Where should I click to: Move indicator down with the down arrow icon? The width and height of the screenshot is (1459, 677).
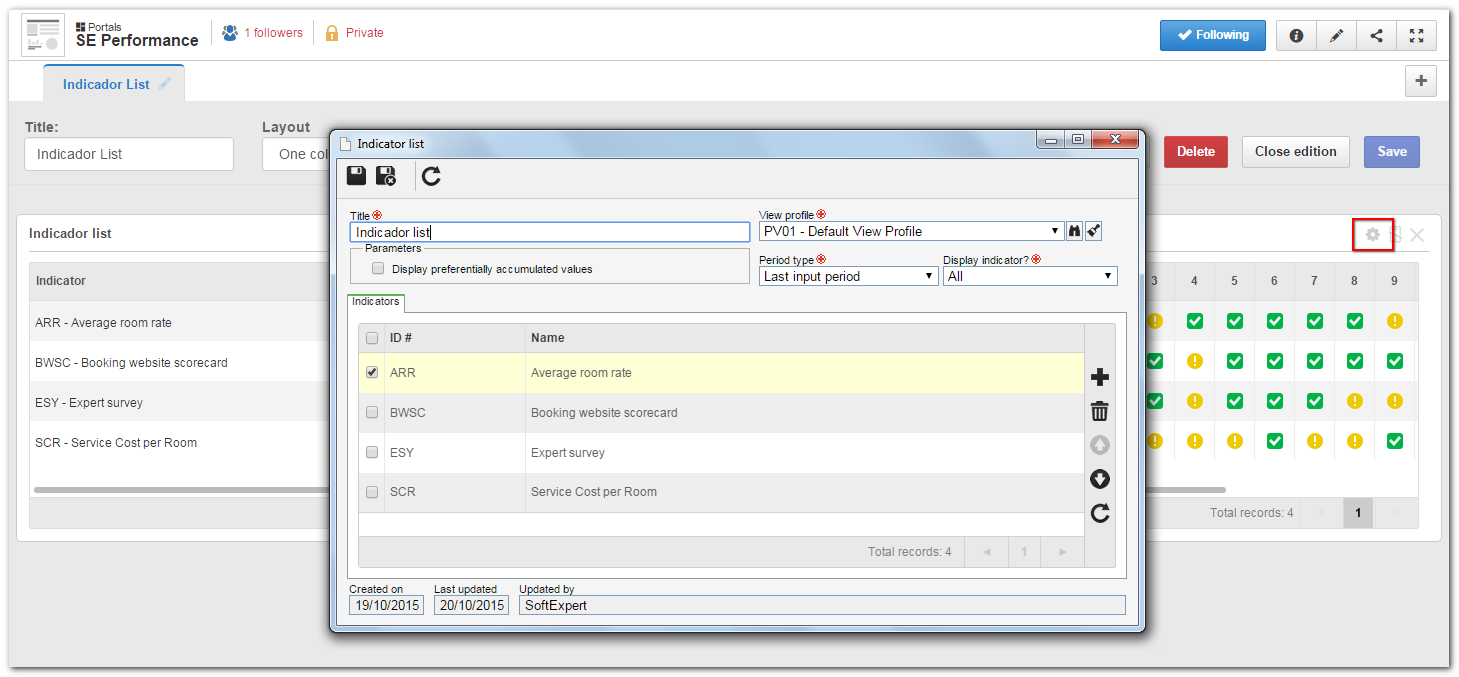(1100, 479)
